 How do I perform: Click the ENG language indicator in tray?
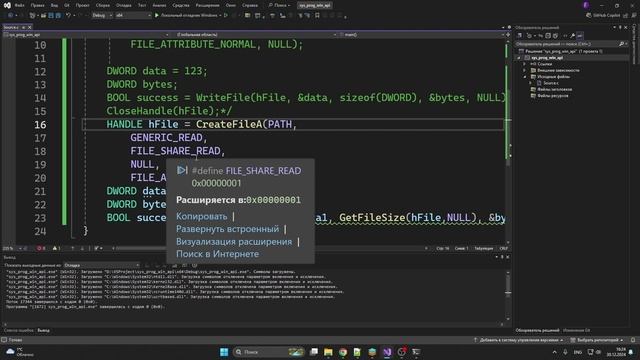tap(578, 352)
